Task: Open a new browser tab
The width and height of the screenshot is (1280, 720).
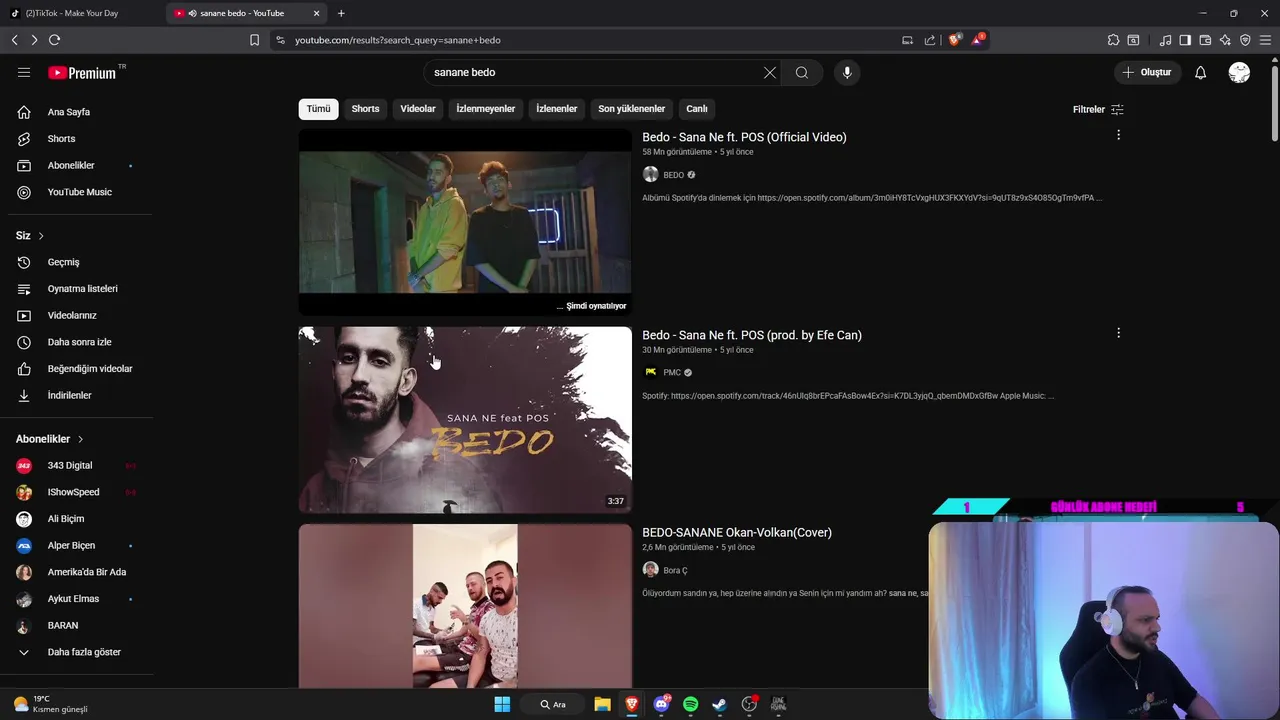Action: pos(341,13)
